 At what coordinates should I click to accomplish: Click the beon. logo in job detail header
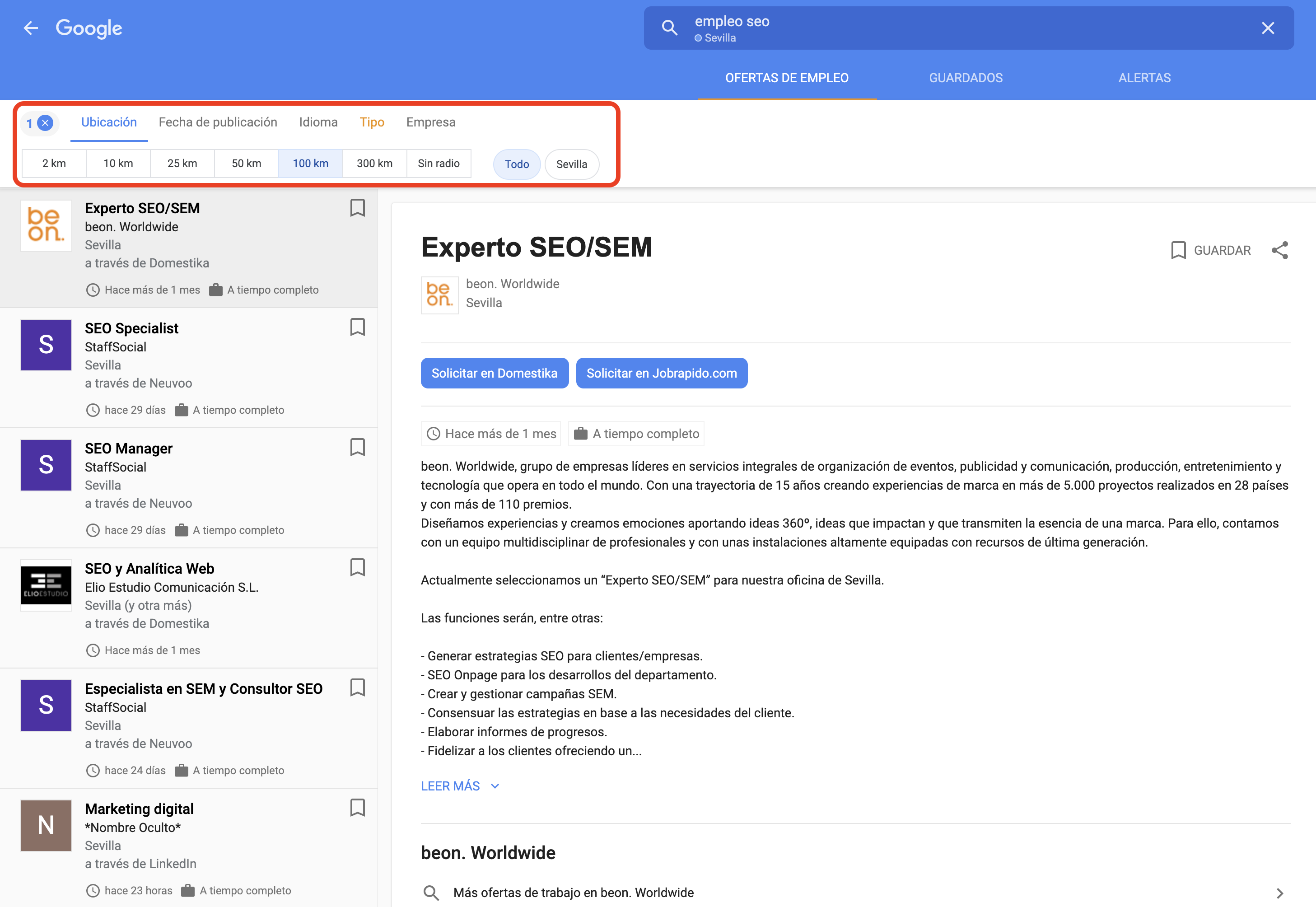[440, 295]
